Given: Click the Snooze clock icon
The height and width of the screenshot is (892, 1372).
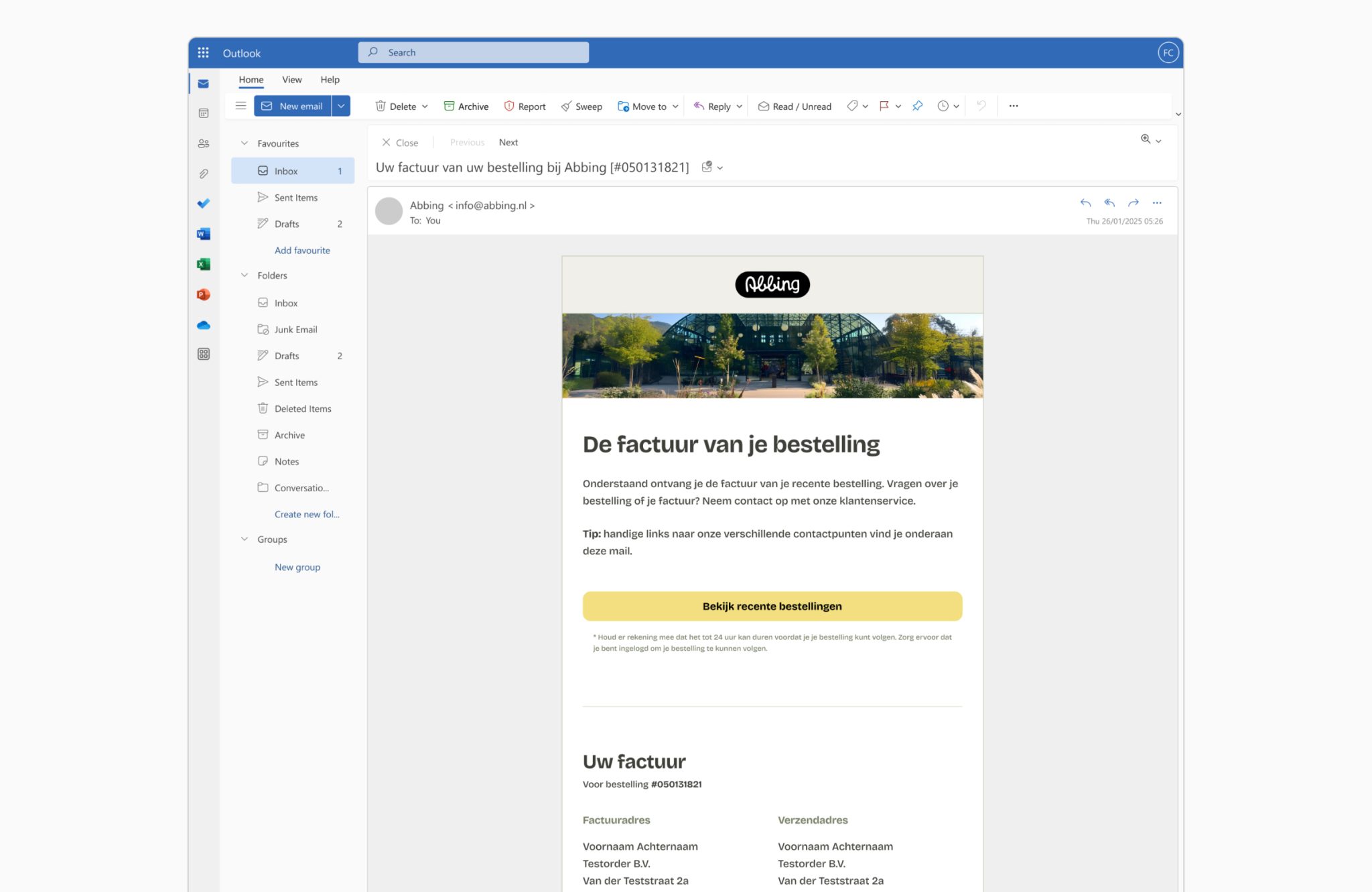Looking at the screenshot, I should [x=943, y=106].
